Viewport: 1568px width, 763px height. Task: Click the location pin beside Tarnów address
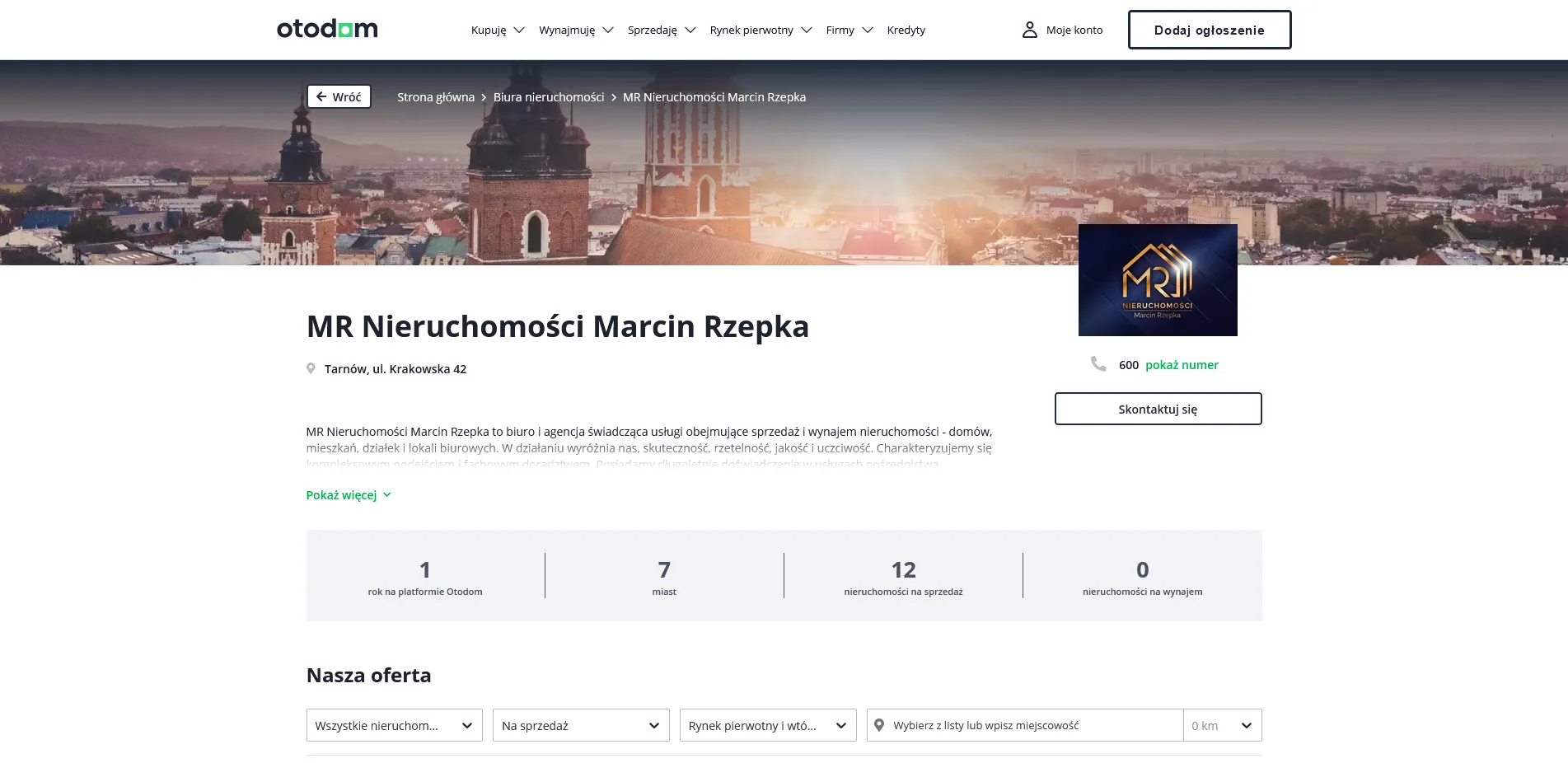[x=311, y=368]
